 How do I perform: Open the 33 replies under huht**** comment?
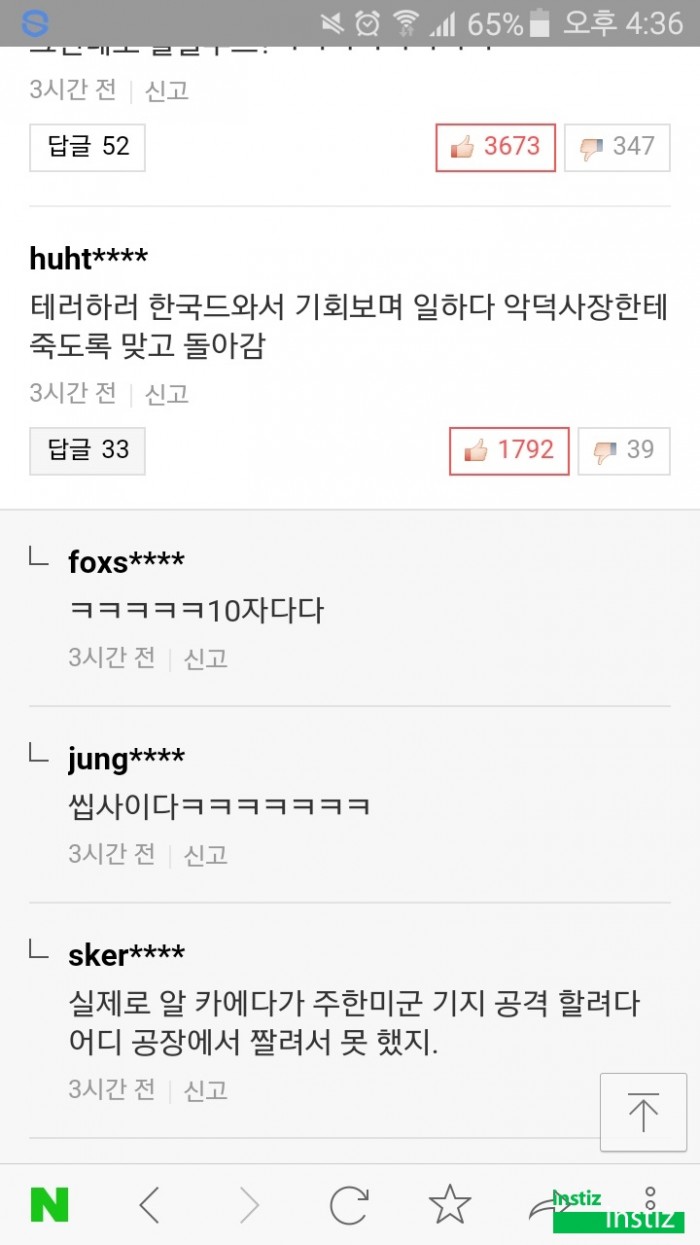click(x=87, y=451)
